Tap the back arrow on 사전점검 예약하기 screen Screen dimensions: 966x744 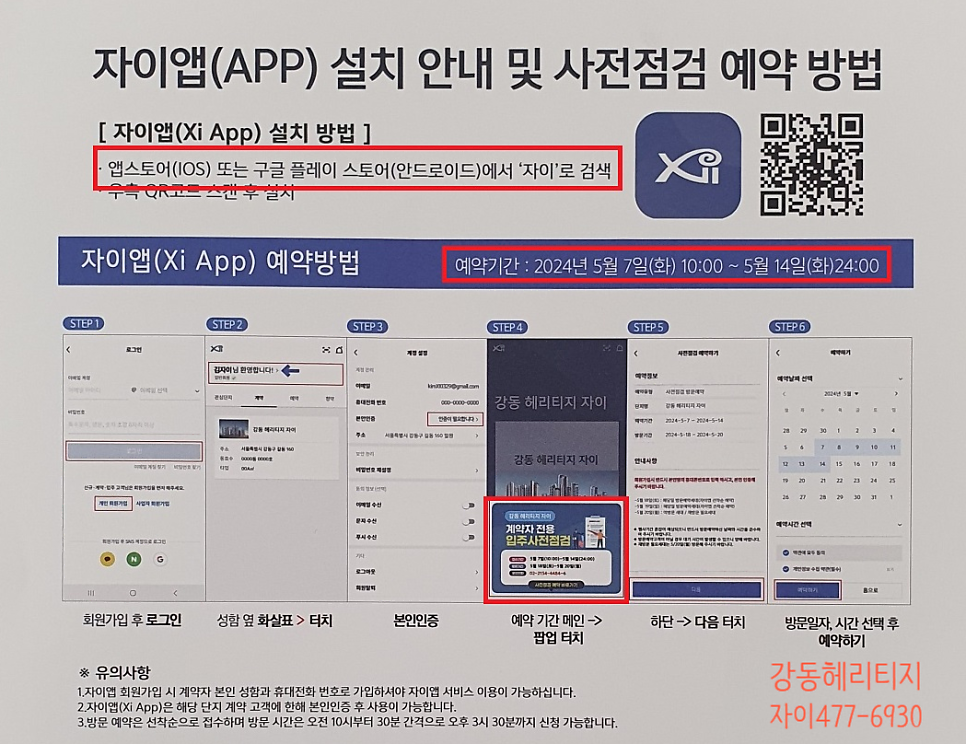point(636,354)
